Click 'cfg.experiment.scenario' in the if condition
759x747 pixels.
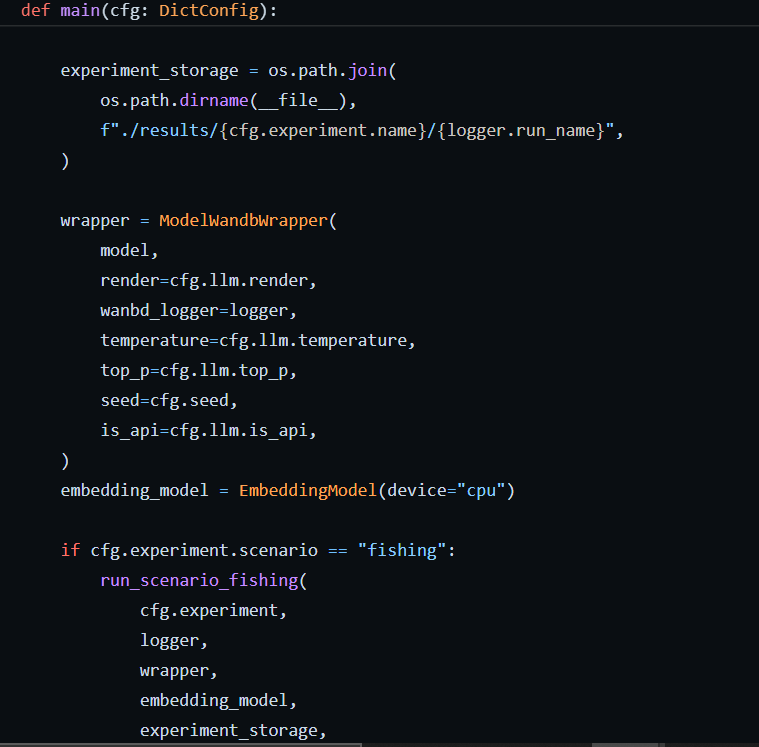click(x=204, y=551)
